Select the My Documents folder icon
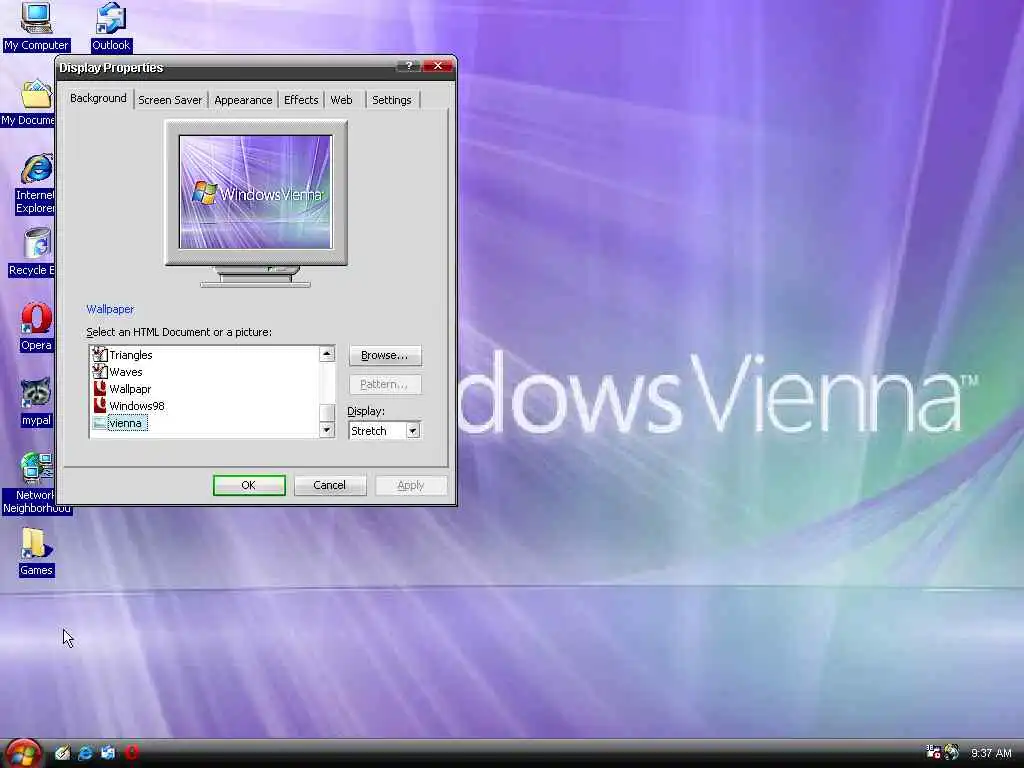The height and width of the screenshot is (768, 1024). pyautogui.click(x=36, y=94)
